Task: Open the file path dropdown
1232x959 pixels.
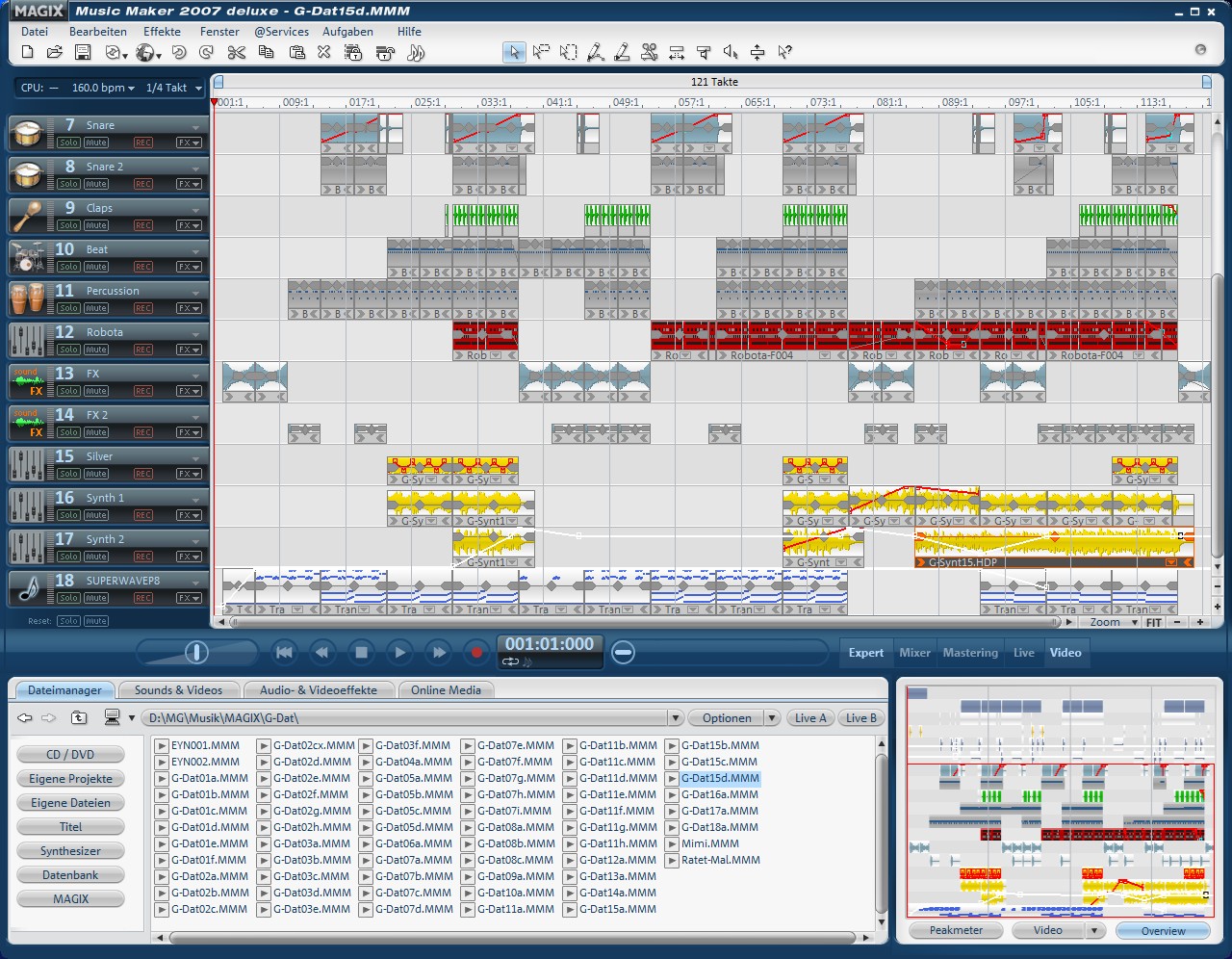Action: [x=676, y=718]
